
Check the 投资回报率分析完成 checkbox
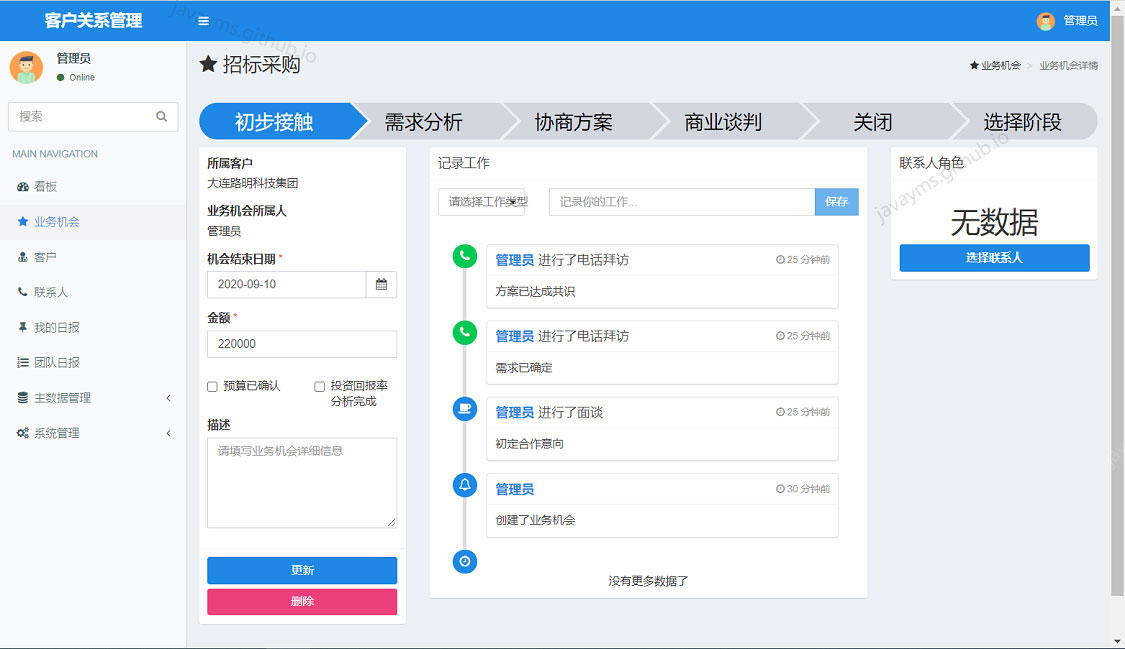(319, 387)
